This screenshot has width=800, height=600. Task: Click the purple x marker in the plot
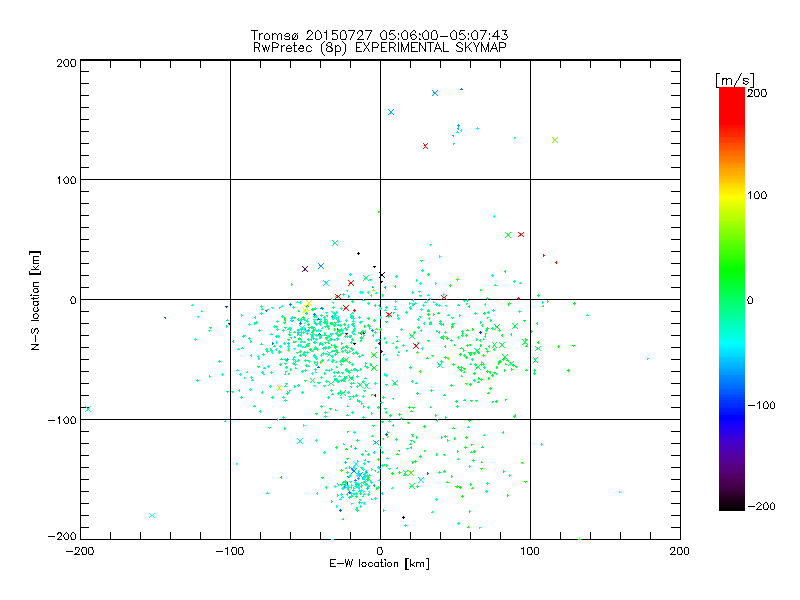pos(305,269)
